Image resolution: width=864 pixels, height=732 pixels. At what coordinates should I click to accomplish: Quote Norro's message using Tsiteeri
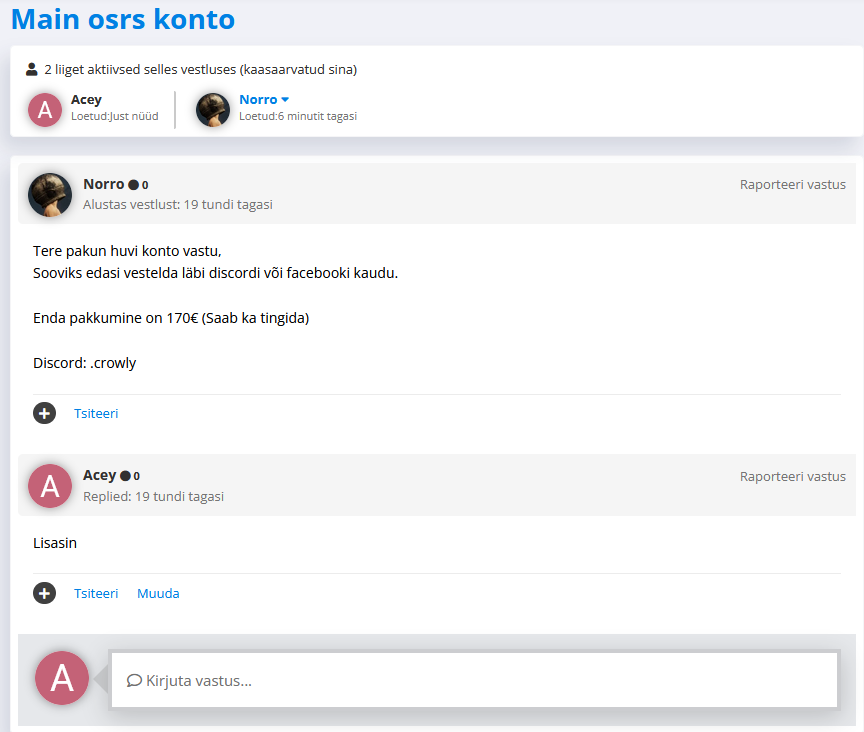(96, 413)
